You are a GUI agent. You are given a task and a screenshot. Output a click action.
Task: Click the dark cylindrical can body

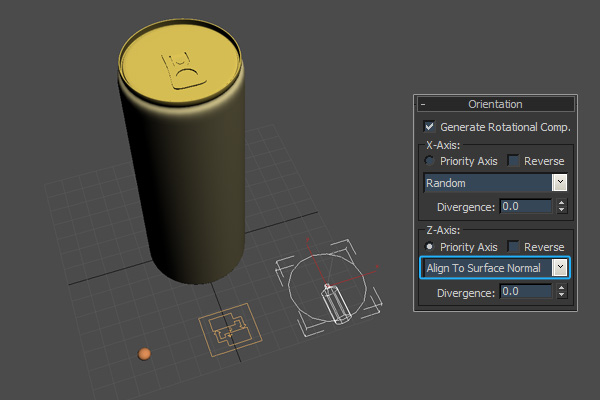tap(180, 190)
